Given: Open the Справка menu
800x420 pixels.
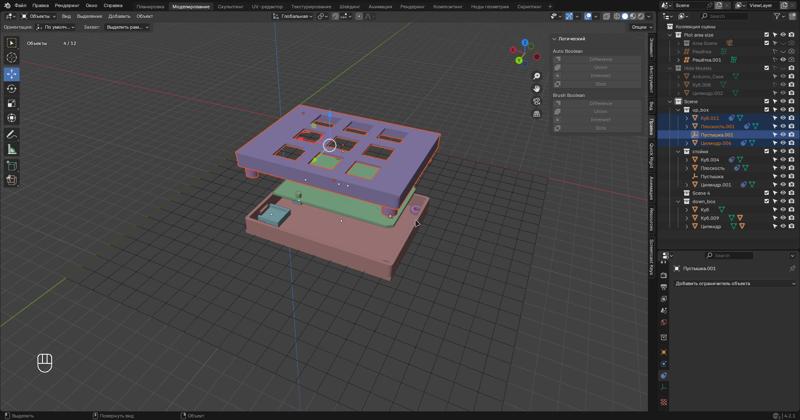Looking at the screenshot, I should coord(113,6).
